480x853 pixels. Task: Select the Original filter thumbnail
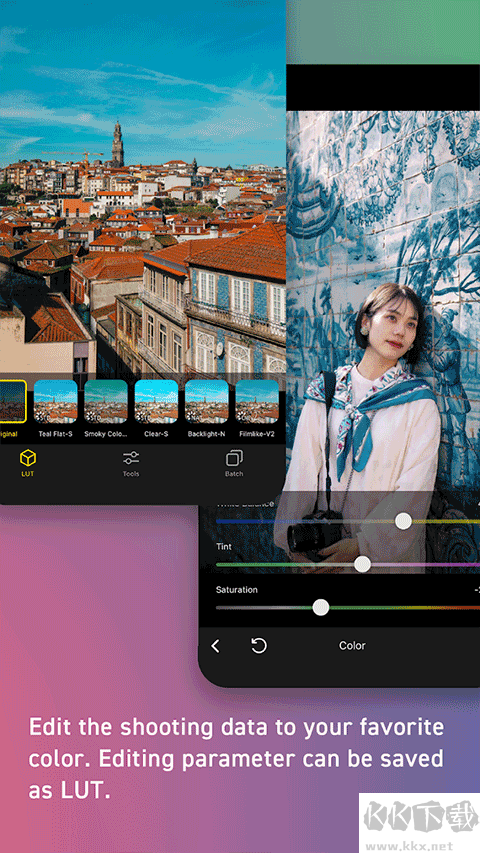[x=13, y=401]
